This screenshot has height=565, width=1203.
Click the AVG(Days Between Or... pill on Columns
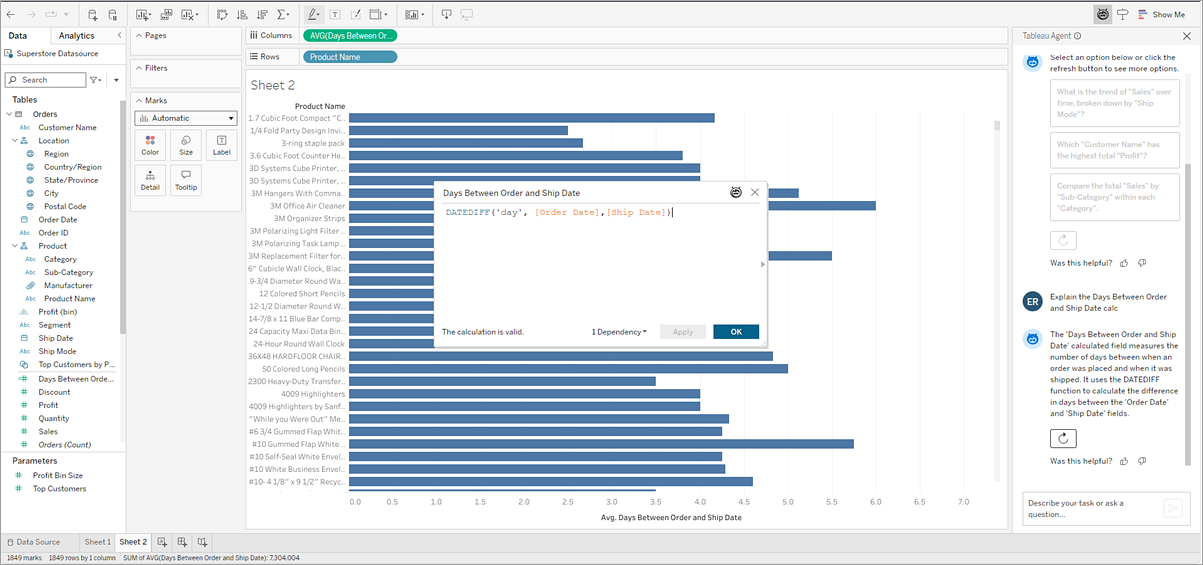(350, 35)
